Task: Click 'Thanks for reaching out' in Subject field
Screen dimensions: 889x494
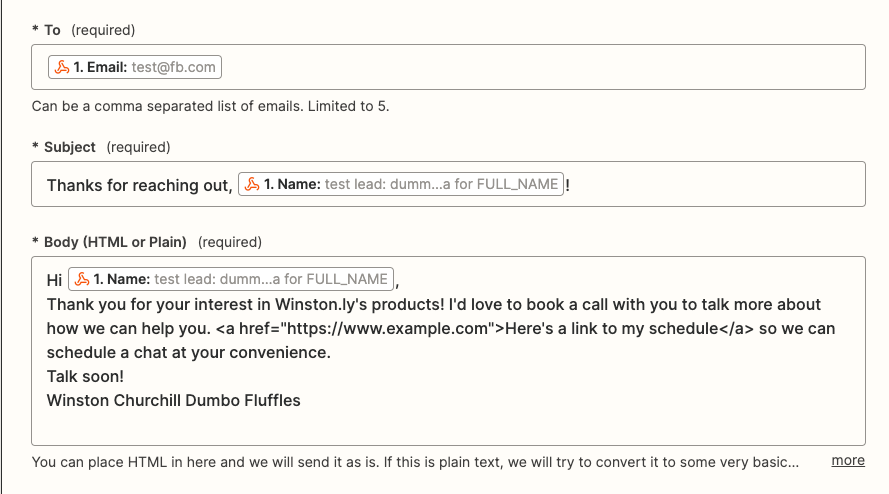Action: pyautogui.click(x=138, y=185)
